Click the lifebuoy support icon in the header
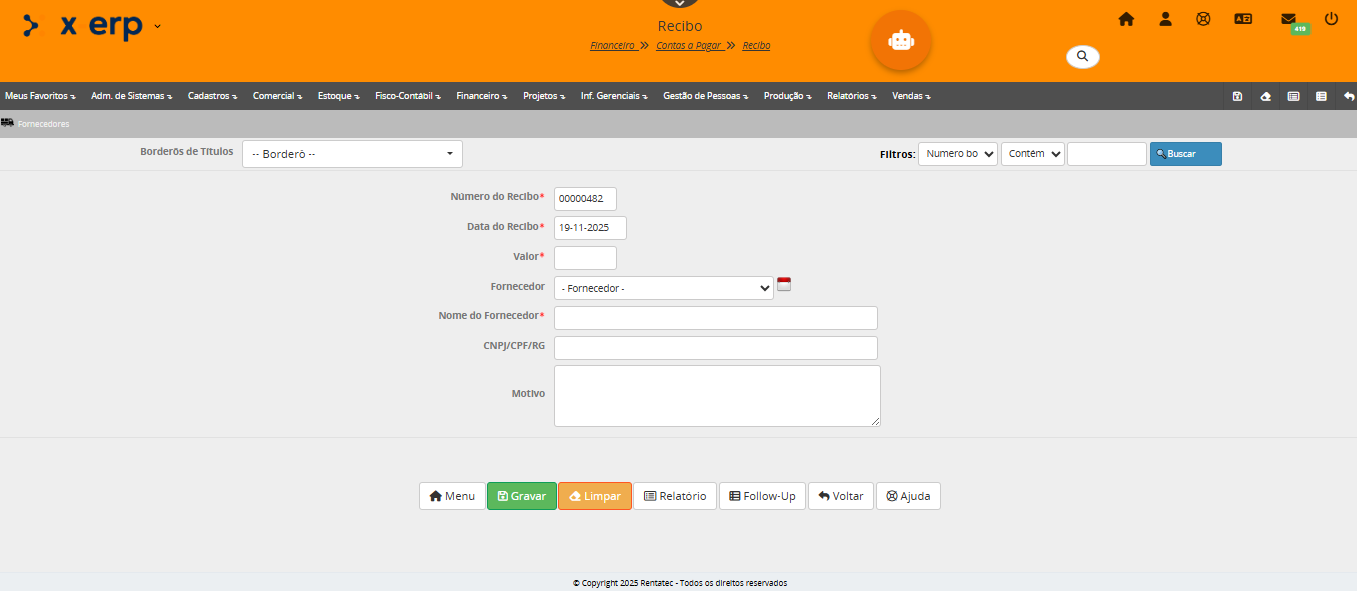Viewport: 1357px width, 591px height. pos(1203,19)
